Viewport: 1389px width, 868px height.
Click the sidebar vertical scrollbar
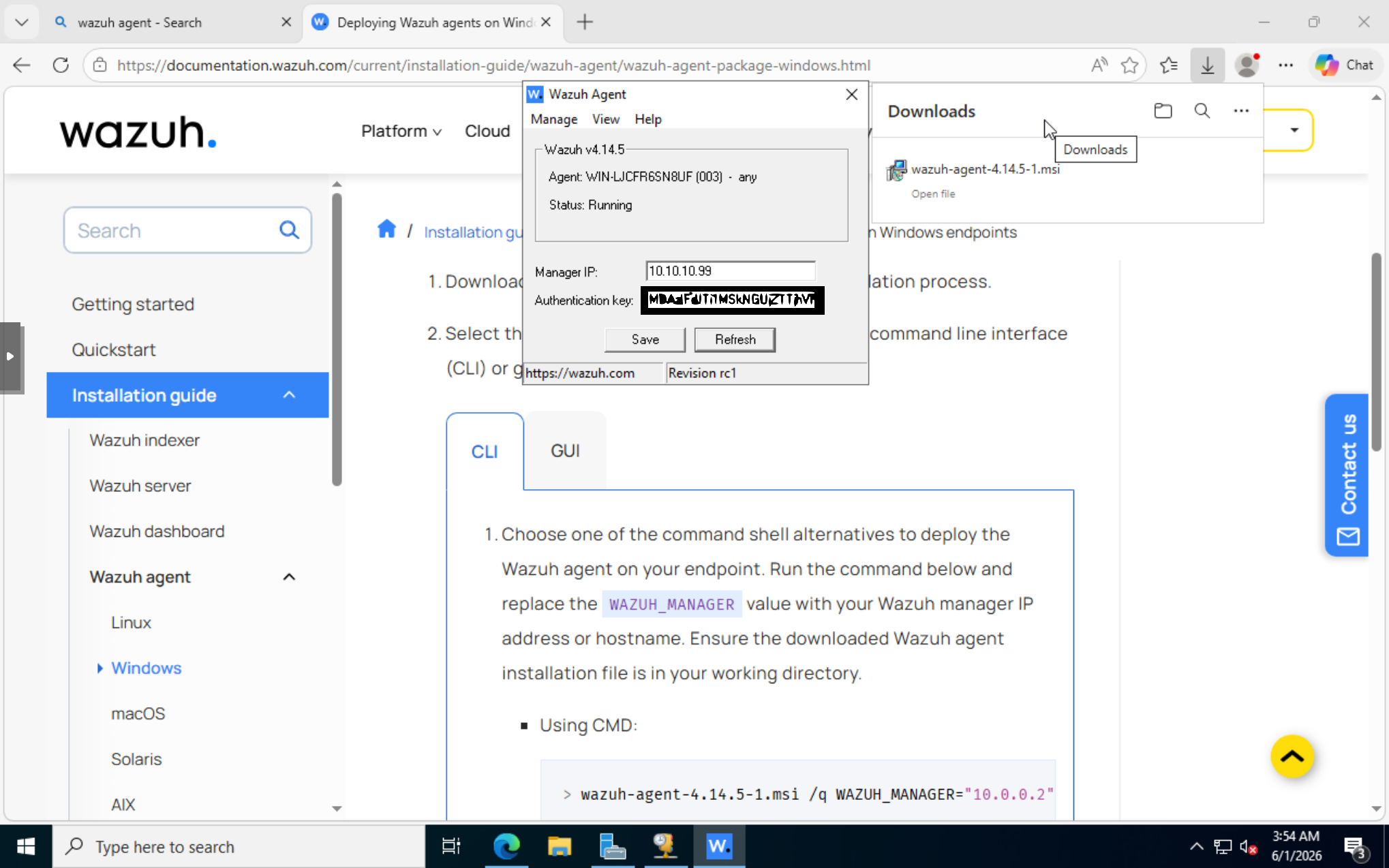click(337, 339)
